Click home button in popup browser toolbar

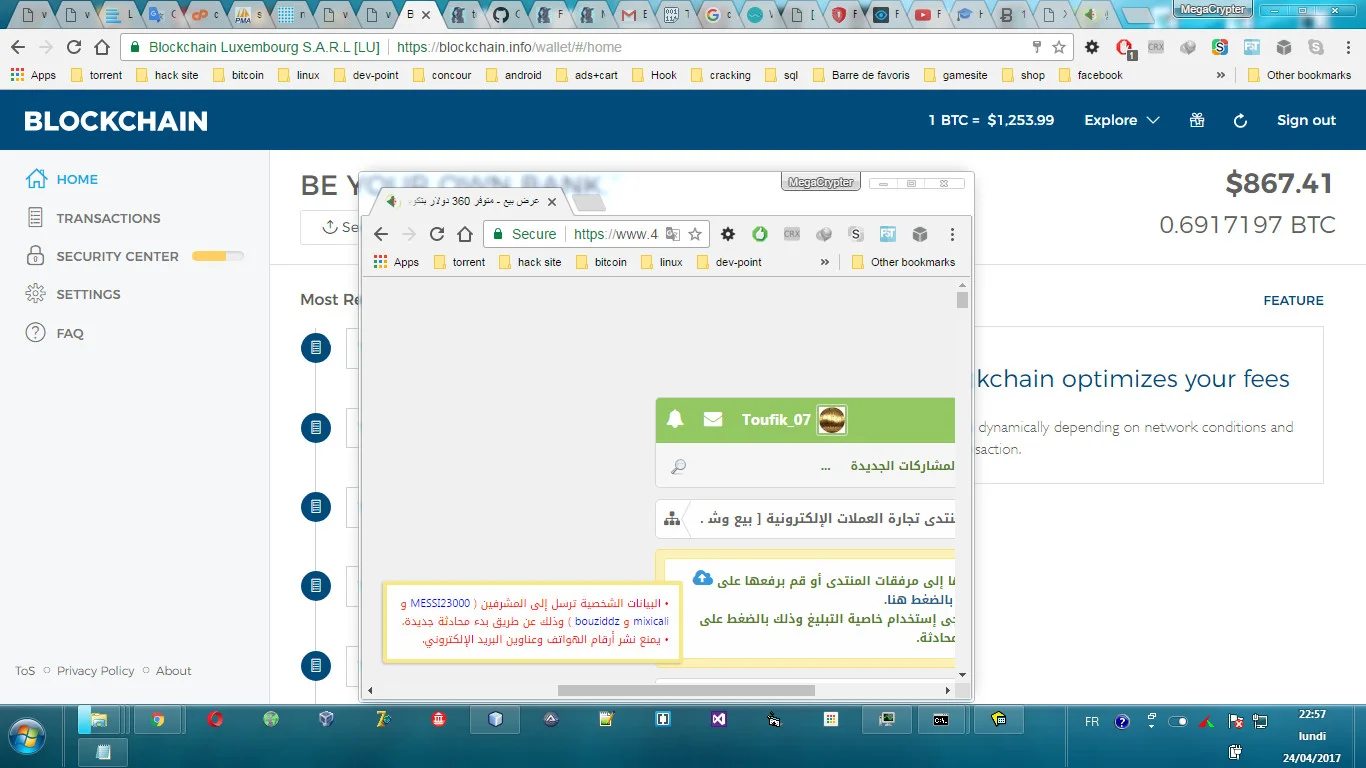pyautogui.click(x=465, y=234)
